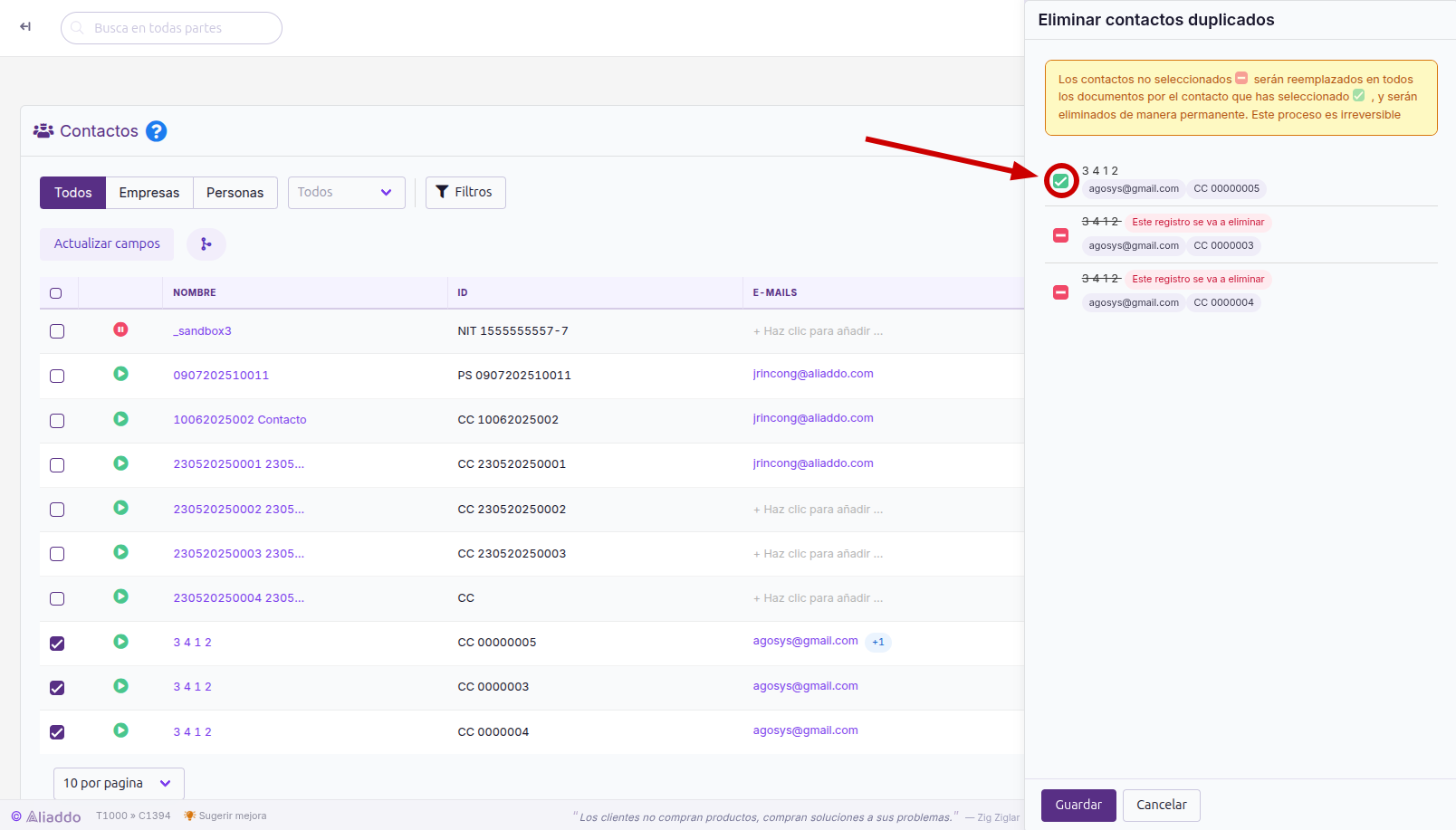Screen dimensions: 1456x830
Task: Open the Filtros panel
Action: pyautogui.click(x=465, y=193)
